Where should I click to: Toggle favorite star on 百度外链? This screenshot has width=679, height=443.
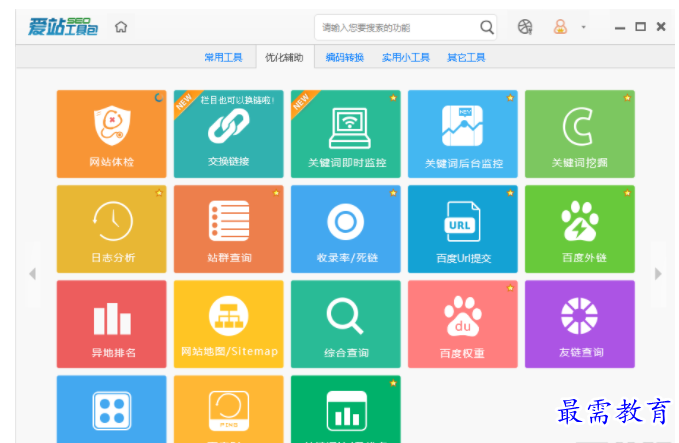click(627, 193)
